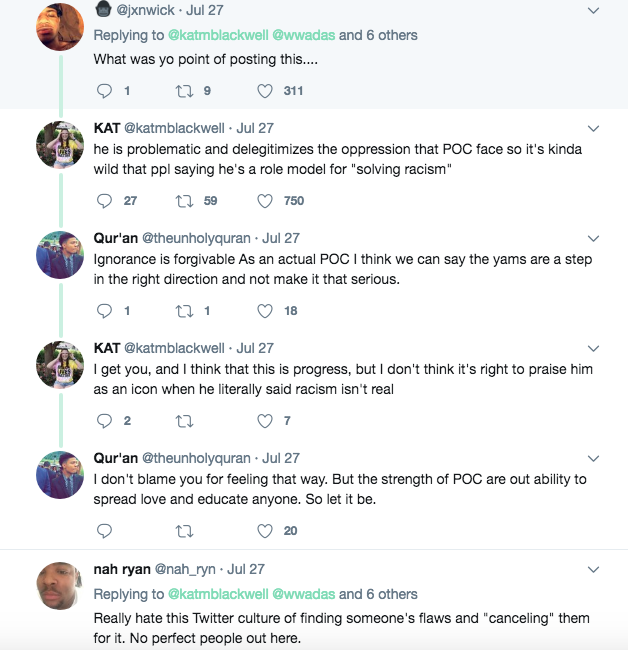628x650 pixels.
Task: Reply to Qur'an's 'I don't blame you' tweet
Action: [104, 531]
